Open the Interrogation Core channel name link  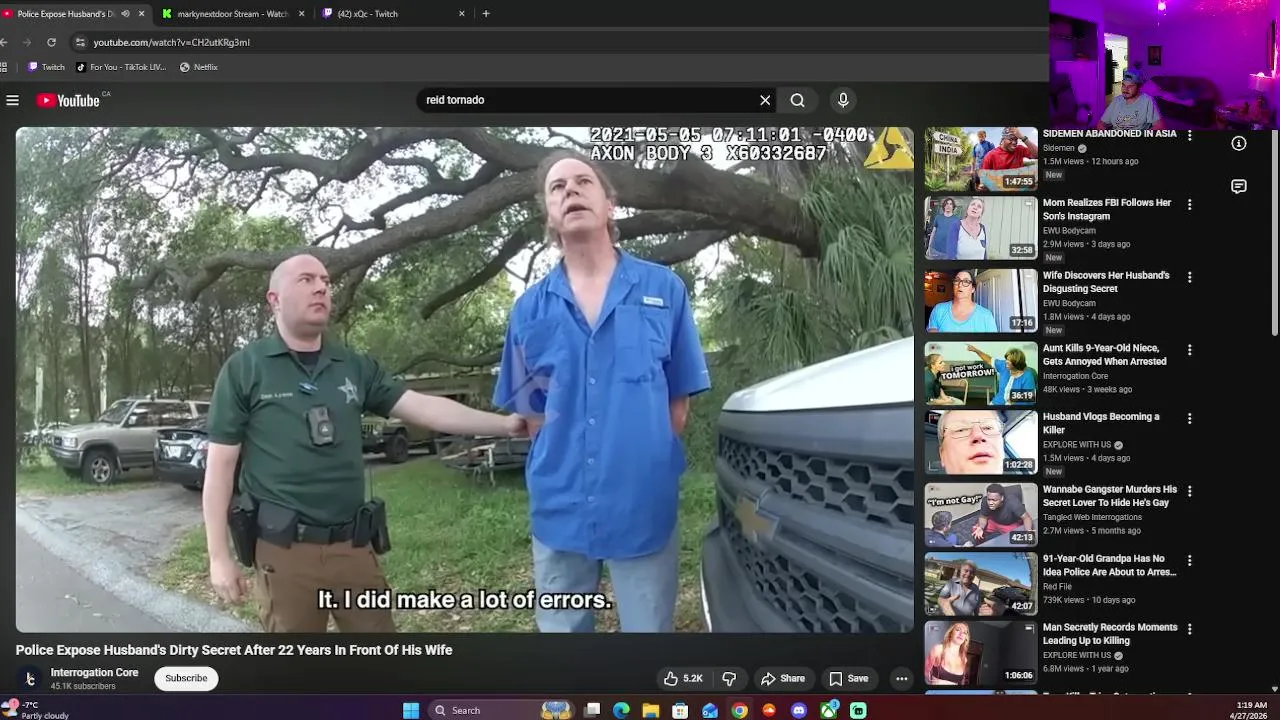pyautogui.click(x=94, y=673)
